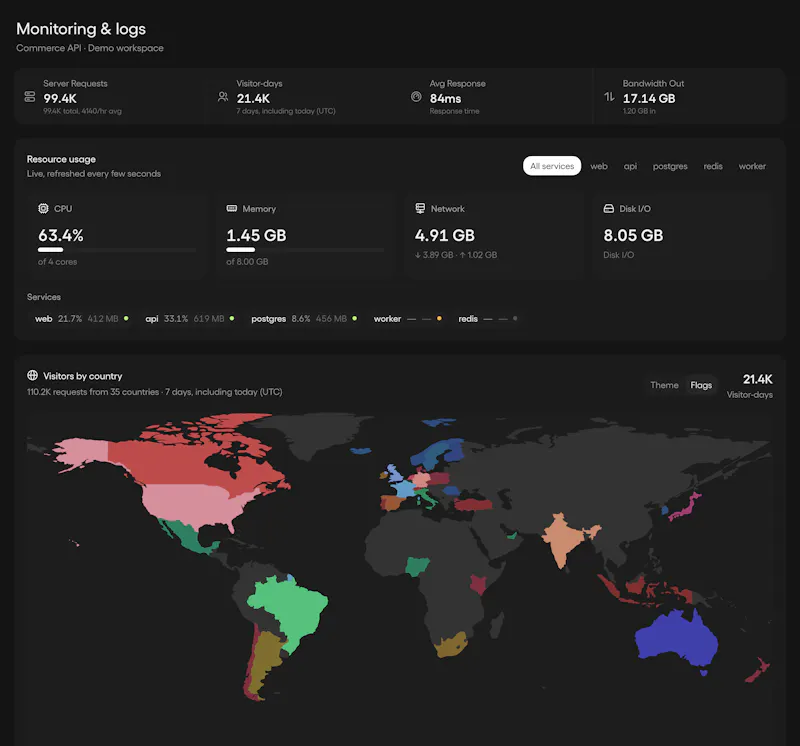Click the Monitoring & logs heading

coord(81,29)
